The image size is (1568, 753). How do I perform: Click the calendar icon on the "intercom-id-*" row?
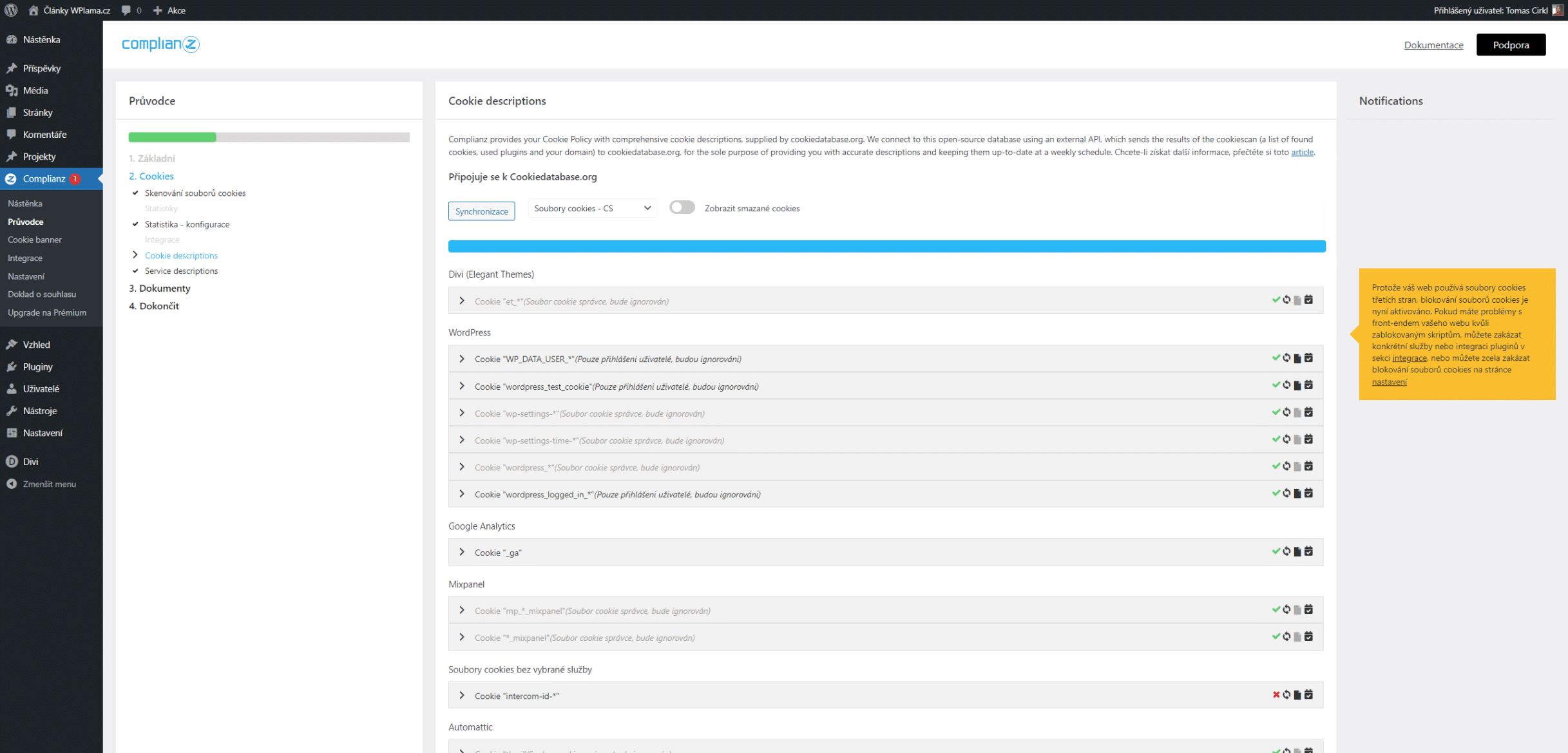pyautogui.click(x=1308, y=695)
